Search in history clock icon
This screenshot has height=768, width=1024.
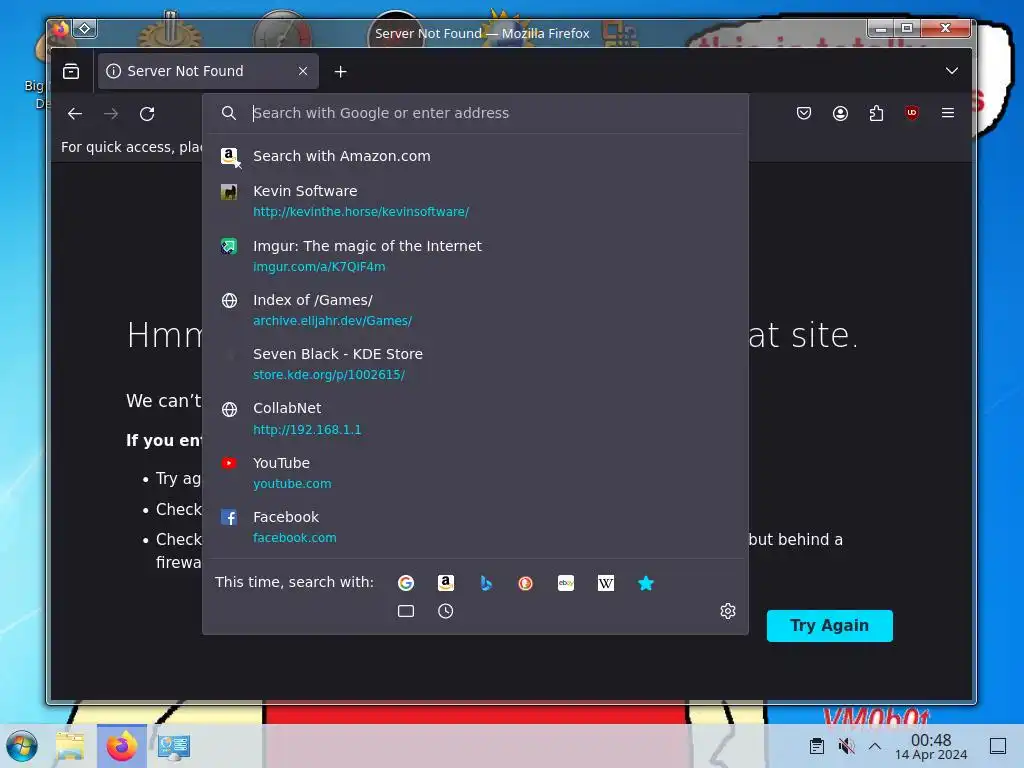tap(445, 611)
